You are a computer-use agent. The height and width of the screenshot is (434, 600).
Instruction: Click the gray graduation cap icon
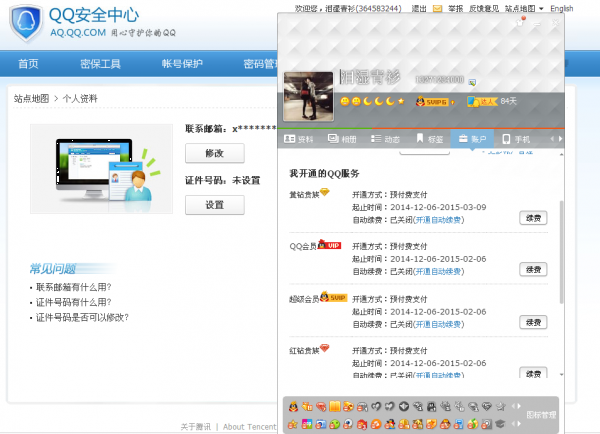tap(500, 424)
